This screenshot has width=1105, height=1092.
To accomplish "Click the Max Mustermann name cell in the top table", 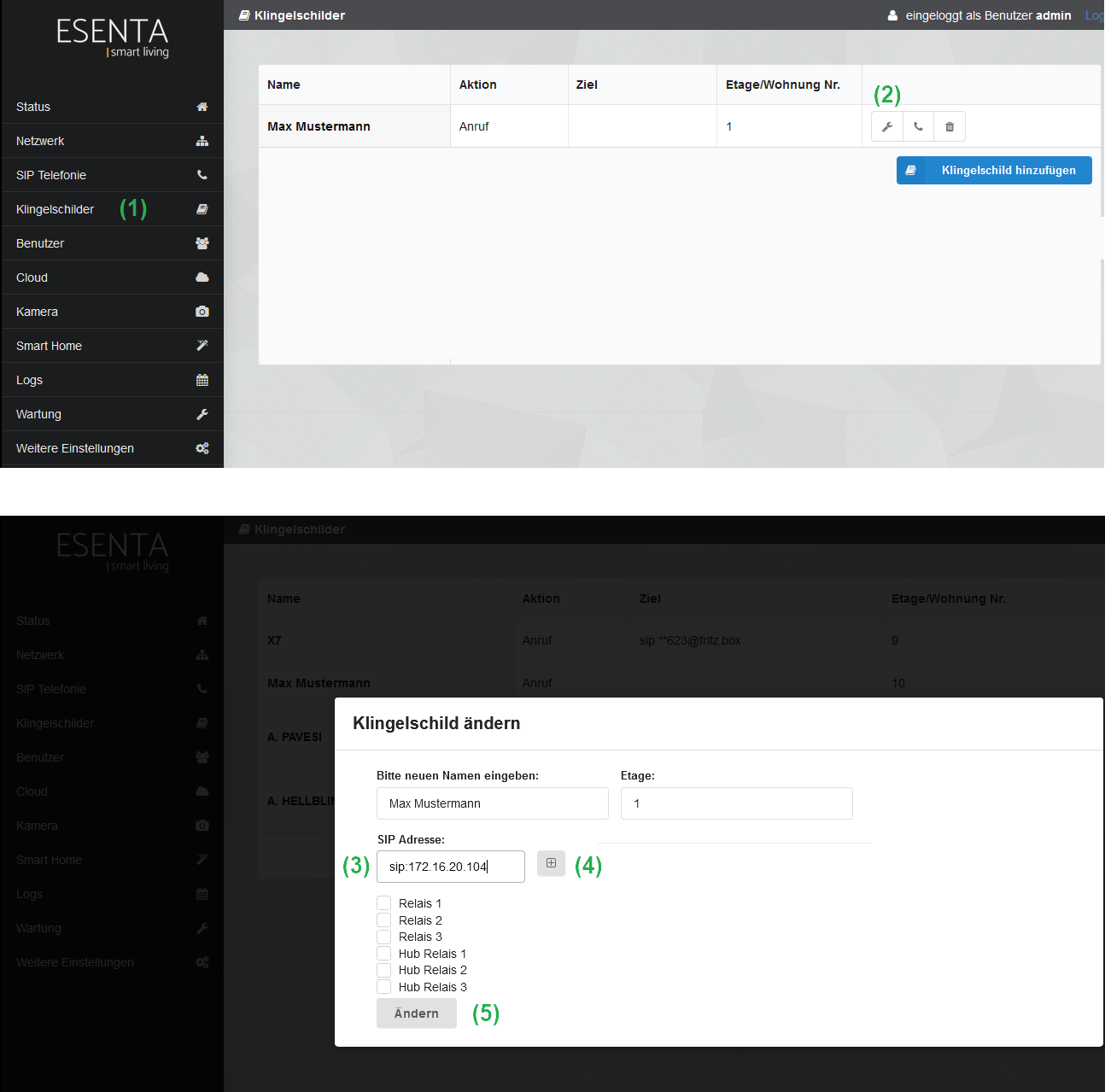I will (354, 126).
